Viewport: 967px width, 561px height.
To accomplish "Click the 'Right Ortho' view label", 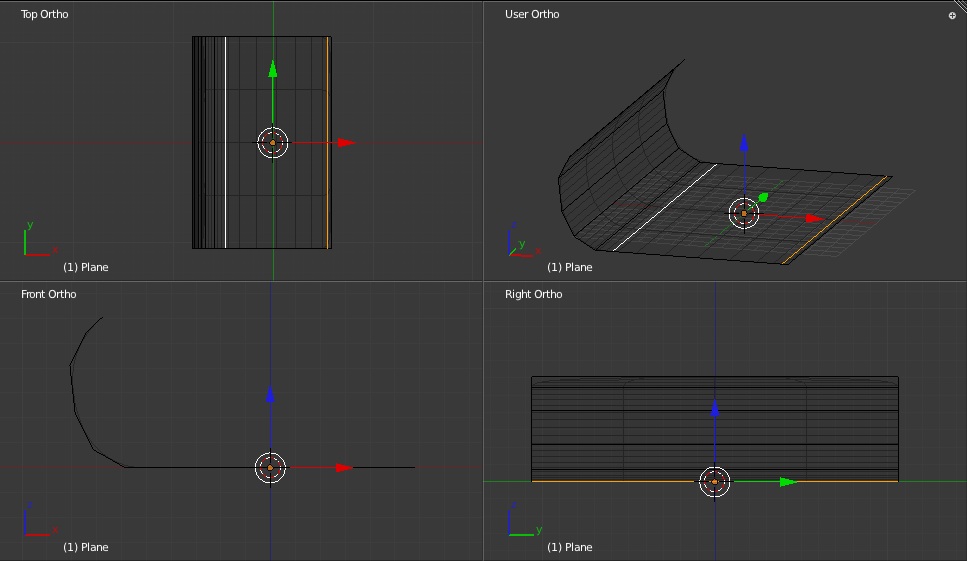I will (533, 294).
